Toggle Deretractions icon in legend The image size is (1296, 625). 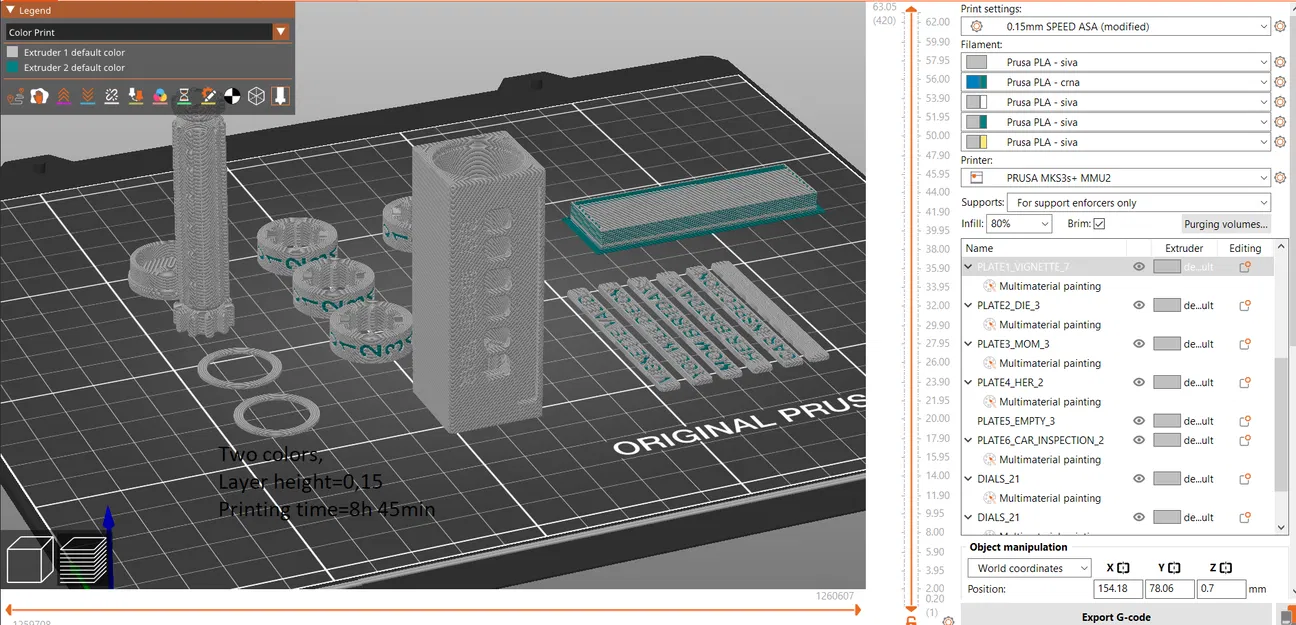(x=88, y=96)
